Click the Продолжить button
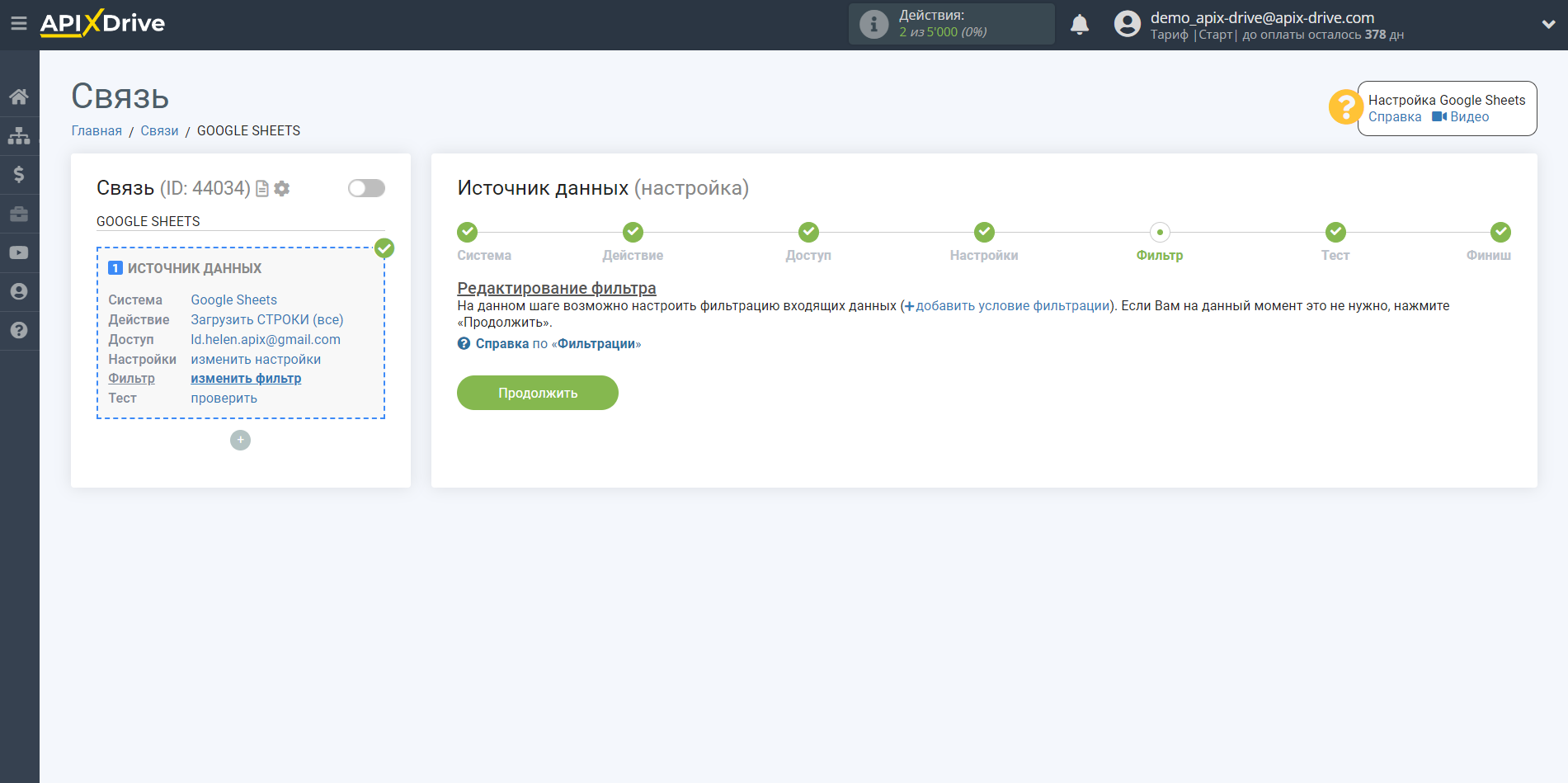This screenshot has width=1568, height=783. (538, 393)
